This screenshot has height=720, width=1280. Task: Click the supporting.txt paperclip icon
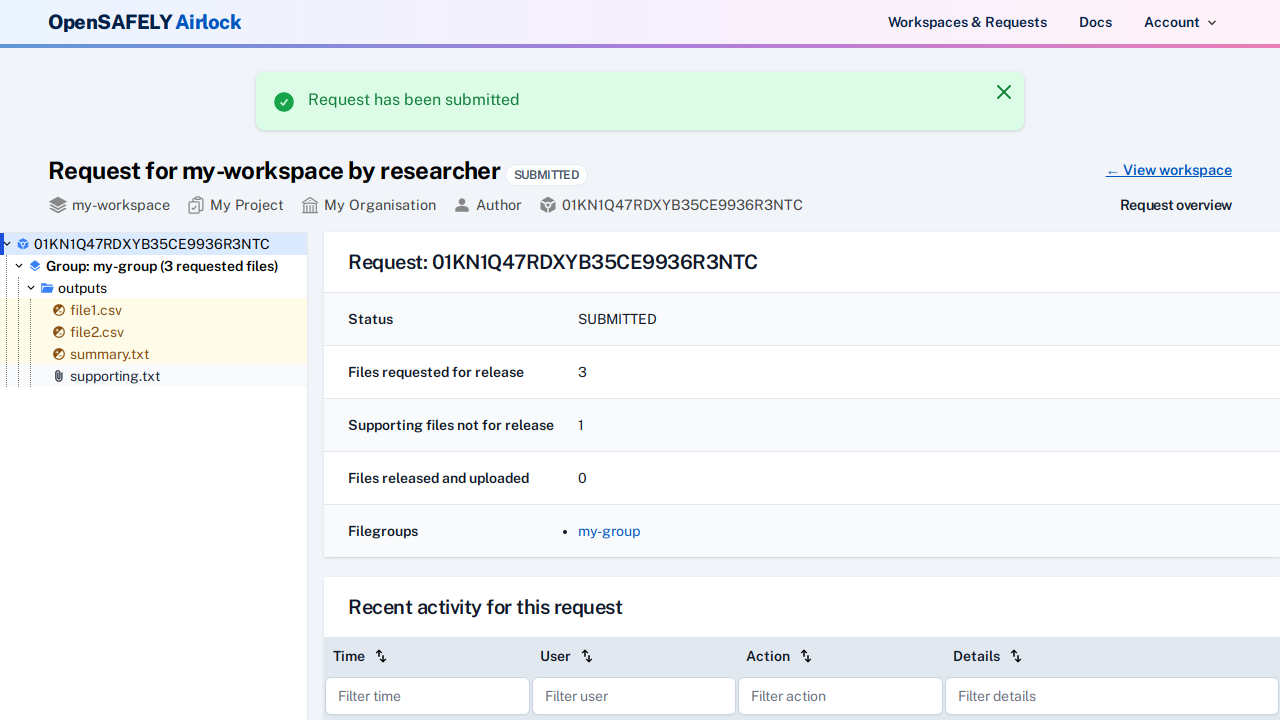[x=59, y=376]
